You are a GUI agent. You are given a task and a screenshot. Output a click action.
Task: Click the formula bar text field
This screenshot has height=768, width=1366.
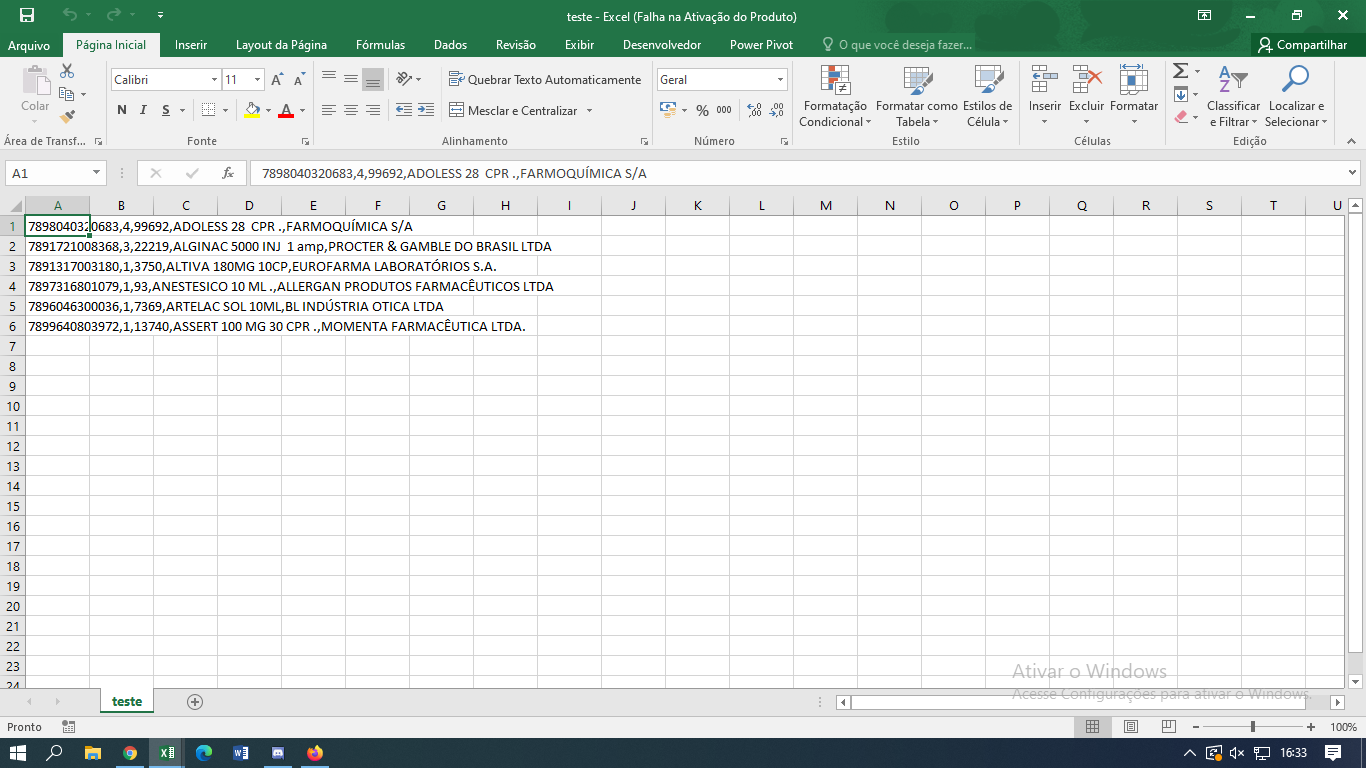(797, 173)
